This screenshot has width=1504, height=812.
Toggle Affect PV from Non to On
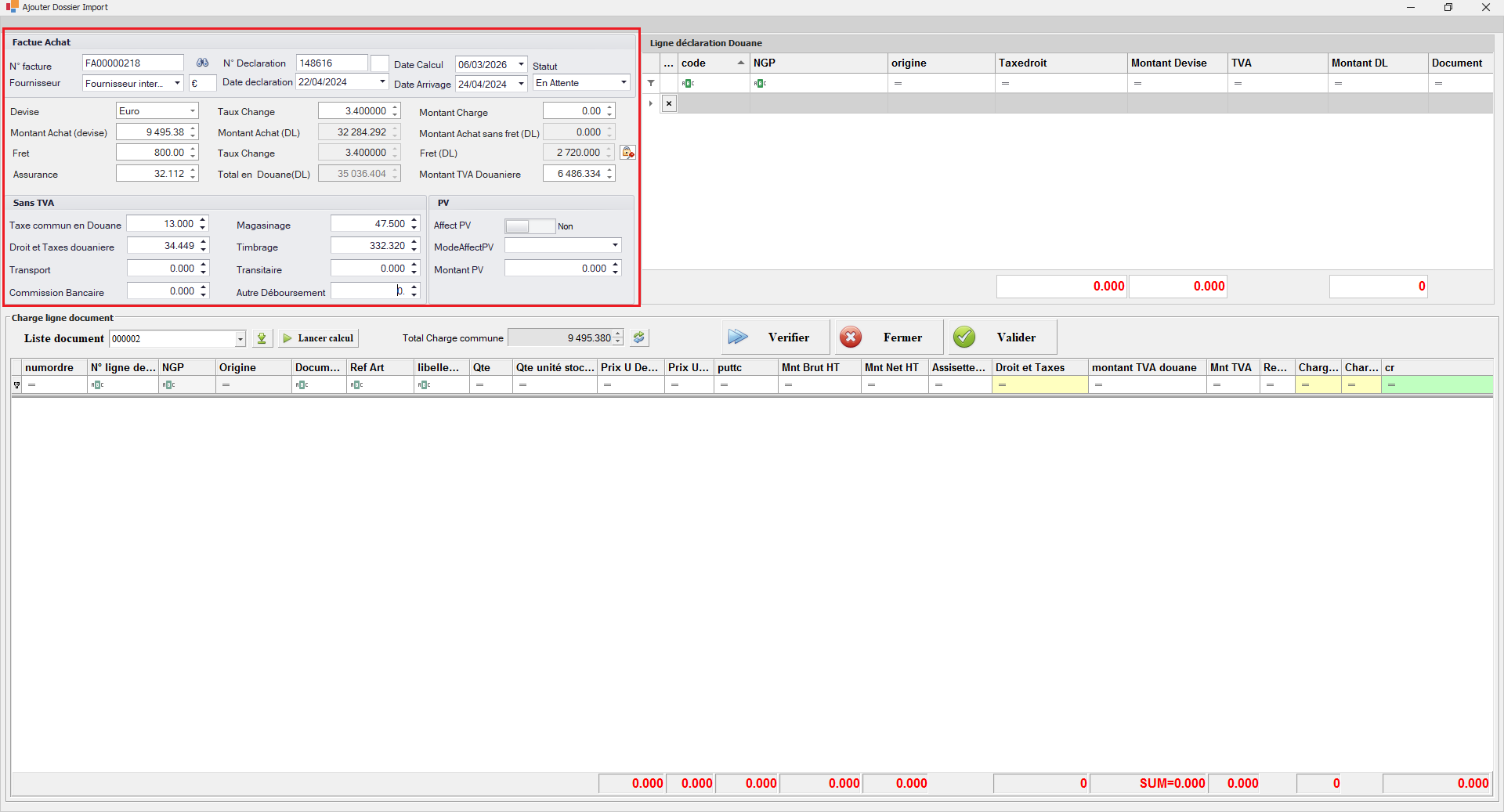531,226
